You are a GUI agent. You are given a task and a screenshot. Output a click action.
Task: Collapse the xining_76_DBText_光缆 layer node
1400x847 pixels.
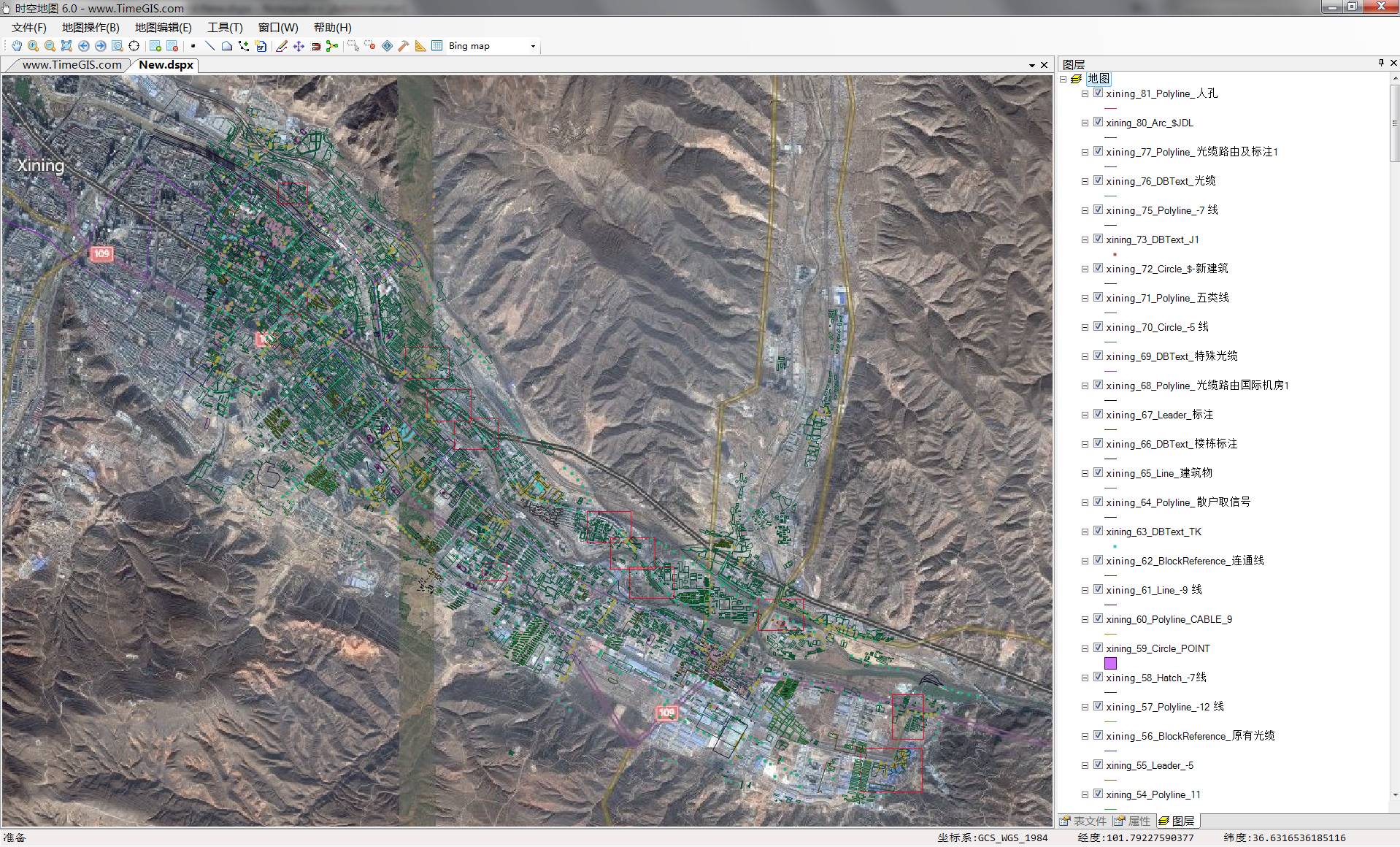point(1085,181)
